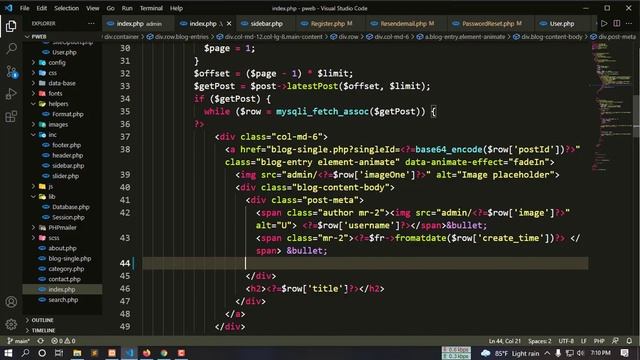Open File Explorer from taskbar

point(77,353)
